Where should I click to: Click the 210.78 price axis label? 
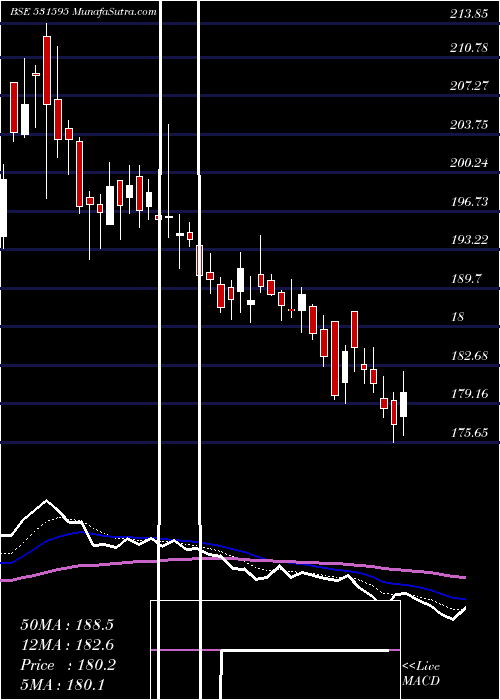tap(469, 47)
